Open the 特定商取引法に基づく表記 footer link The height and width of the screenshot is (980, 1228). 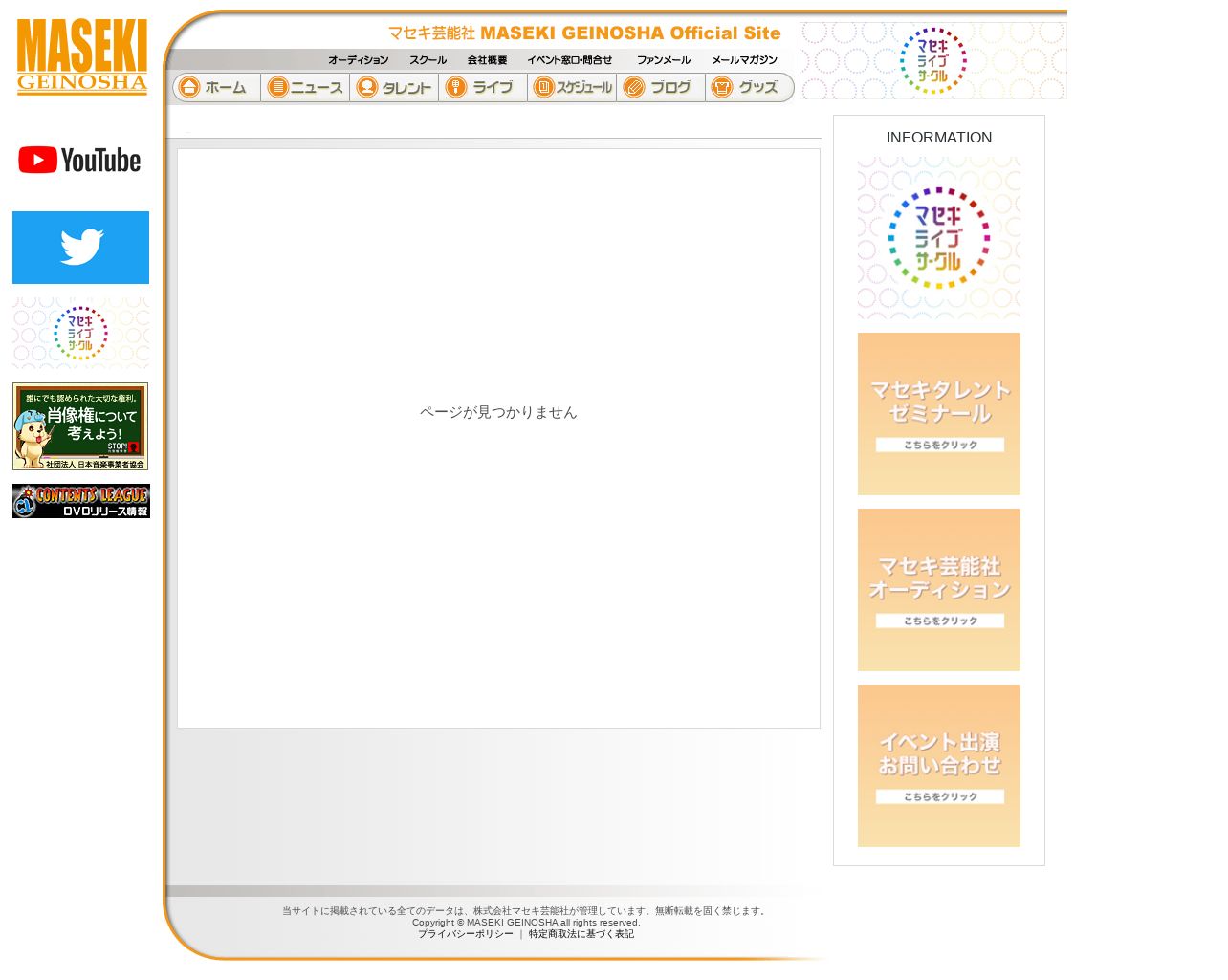click(x=581, y=934)
